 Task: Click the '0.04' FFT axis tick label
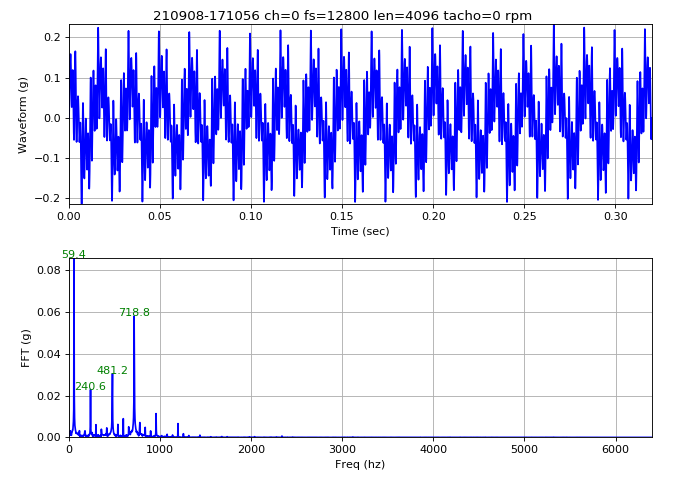click(x=48, y=354)
